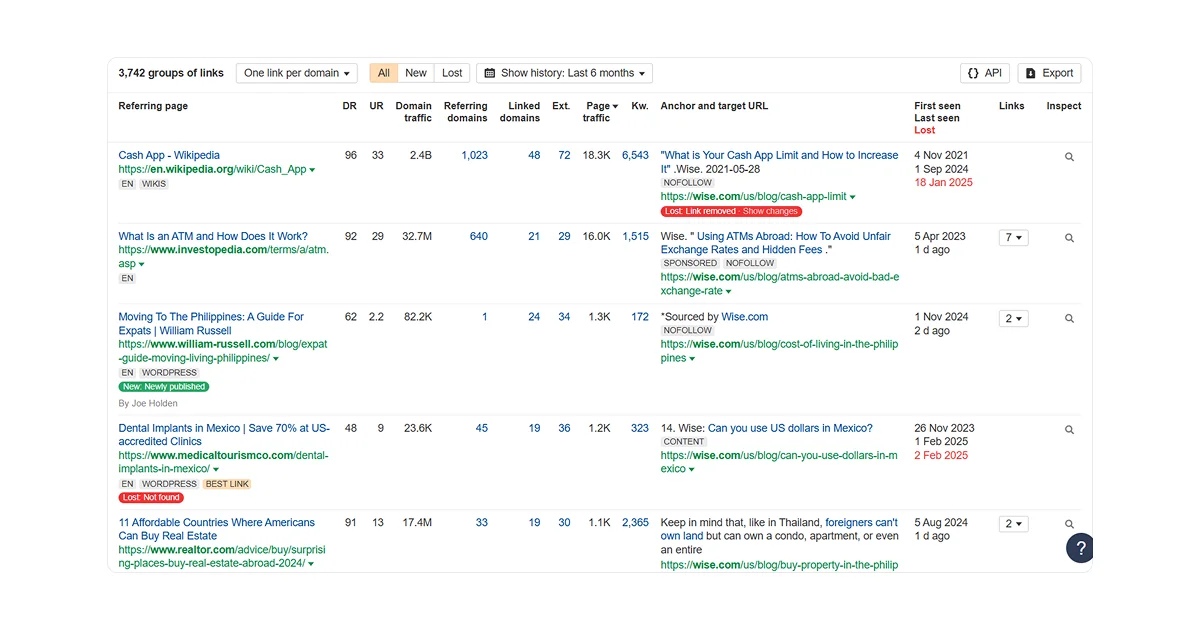
Task: Open the One link per domain dropdown
Action: [297, 73]
